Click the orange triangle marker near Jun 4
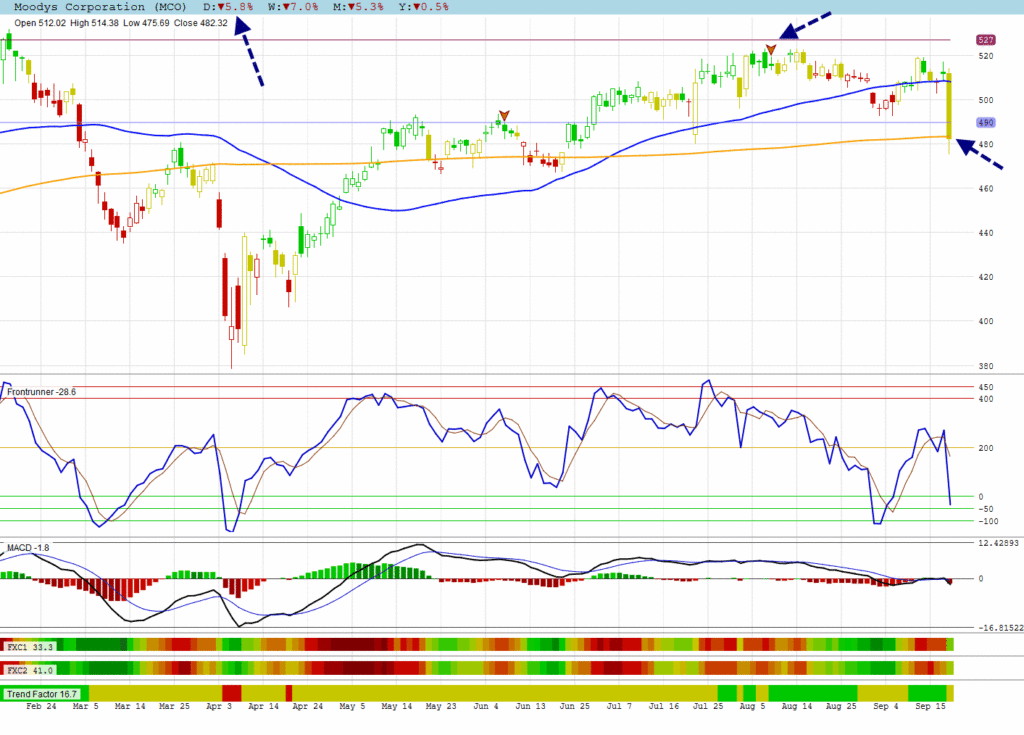 [503, 115]
